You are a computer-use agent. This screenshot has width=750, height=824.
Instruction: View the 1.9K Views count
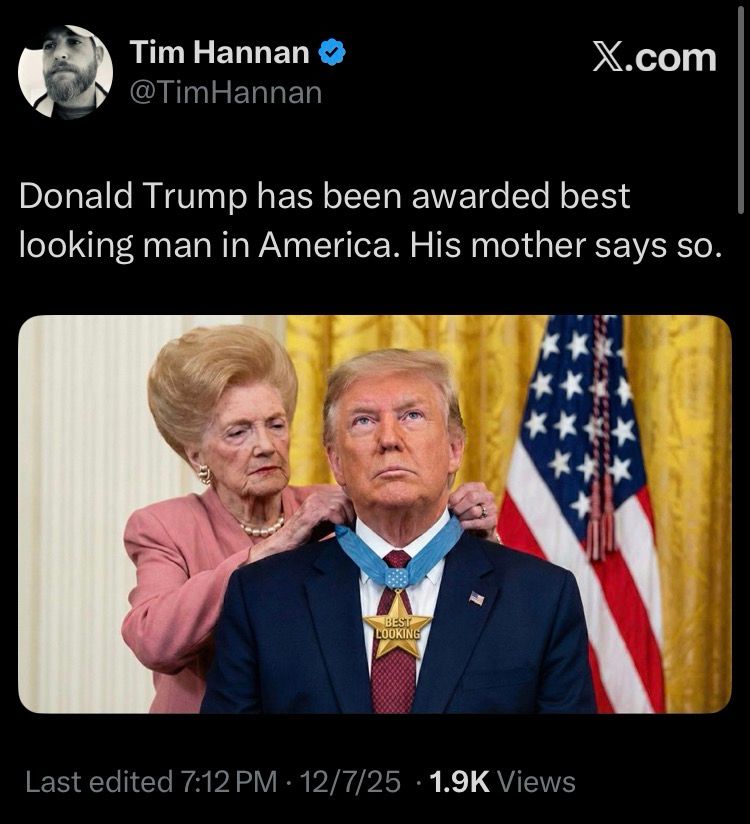[502, 781]
